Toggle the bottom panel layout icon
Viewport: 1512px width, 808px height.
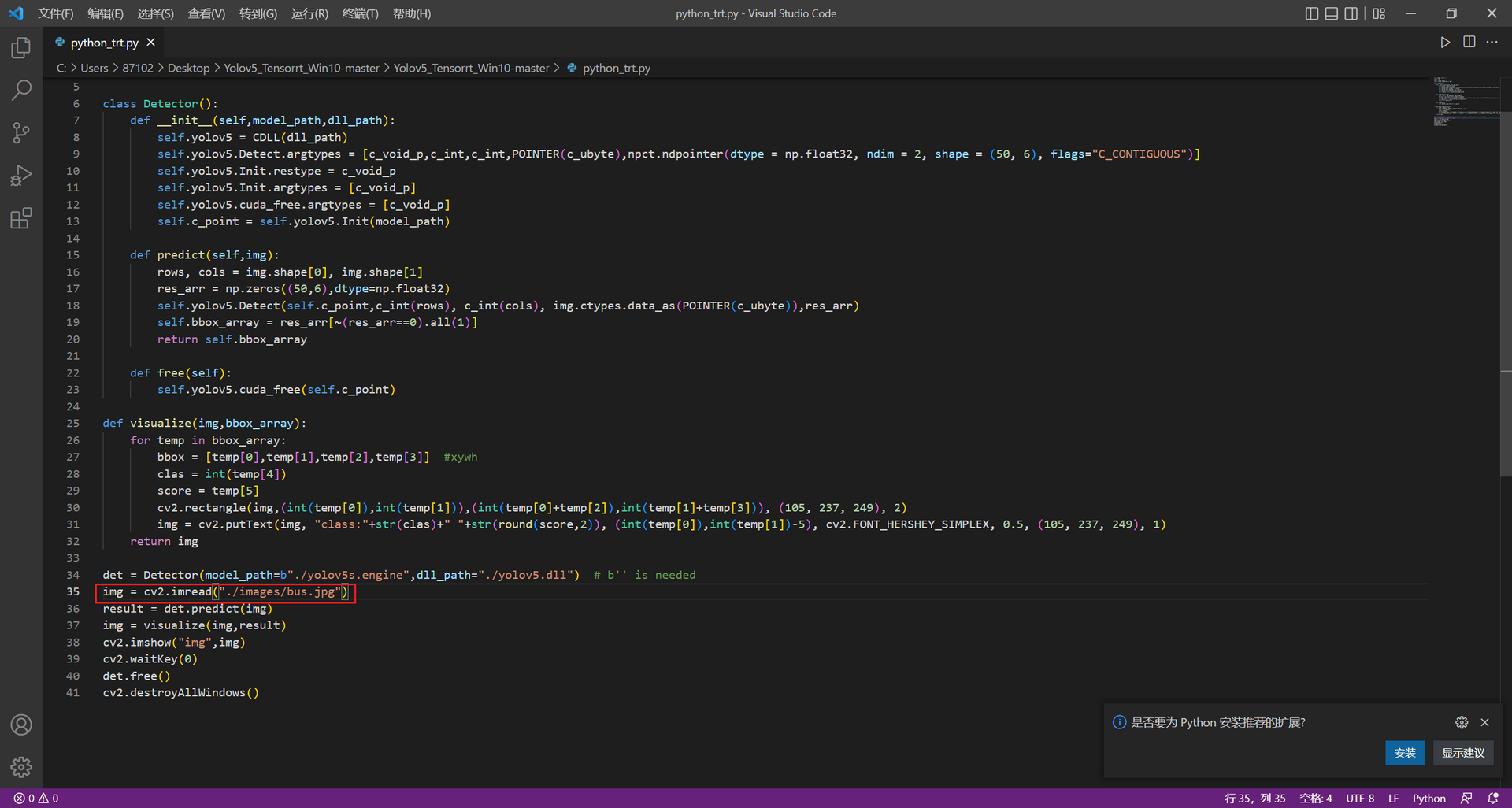1331,13
